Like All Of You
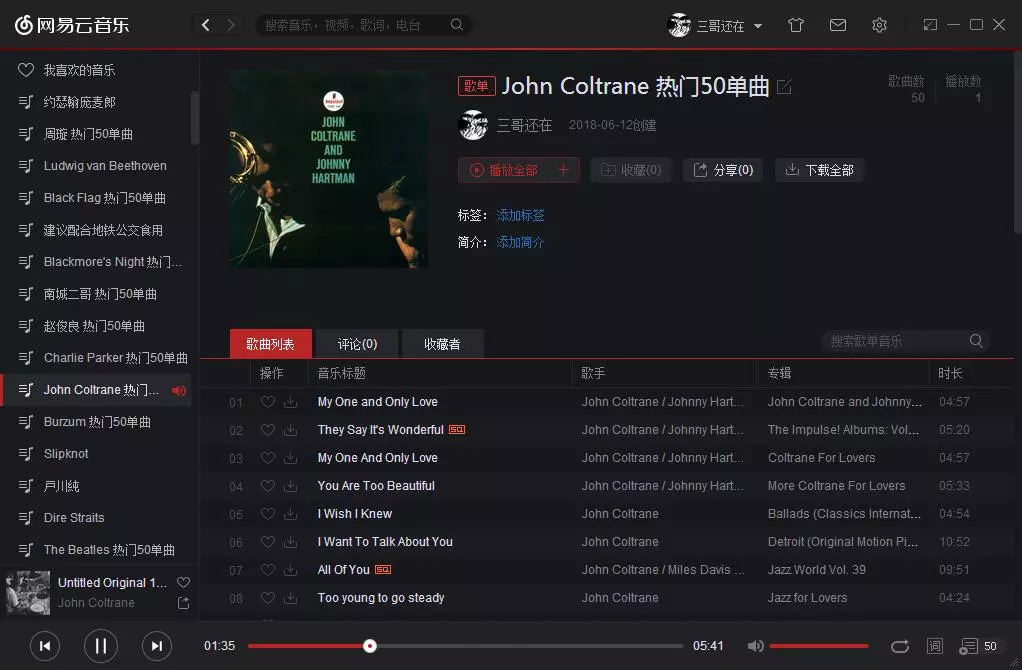The image size is (1022, 670). click(x=268, y=570)
